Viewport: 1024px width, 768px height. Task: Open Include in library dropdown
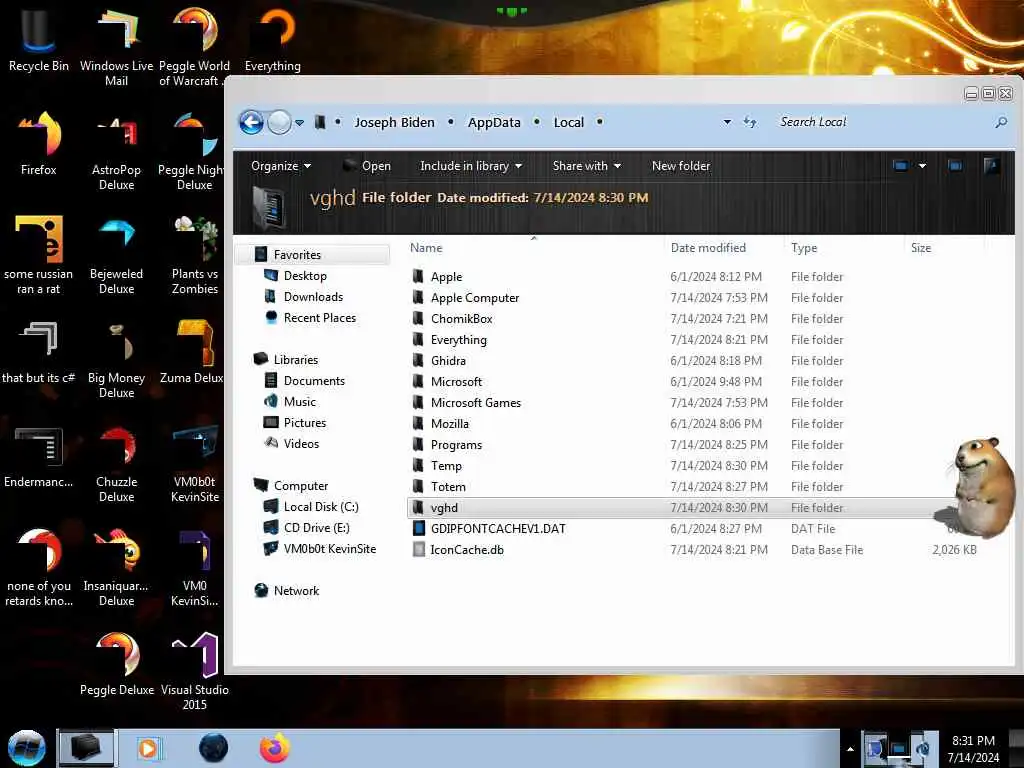[471, 166]
